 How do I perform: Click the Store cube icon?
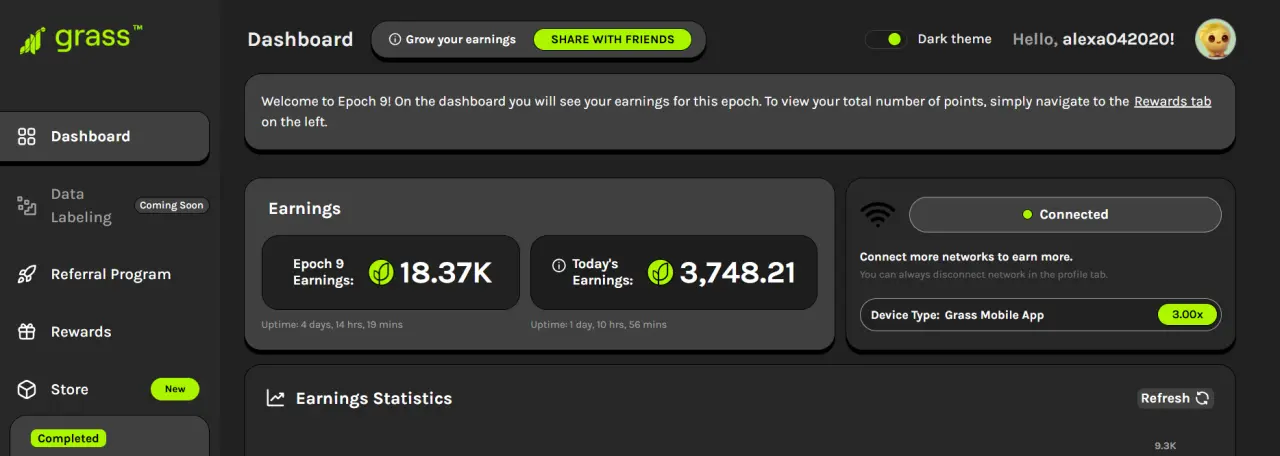coord(28,390)
